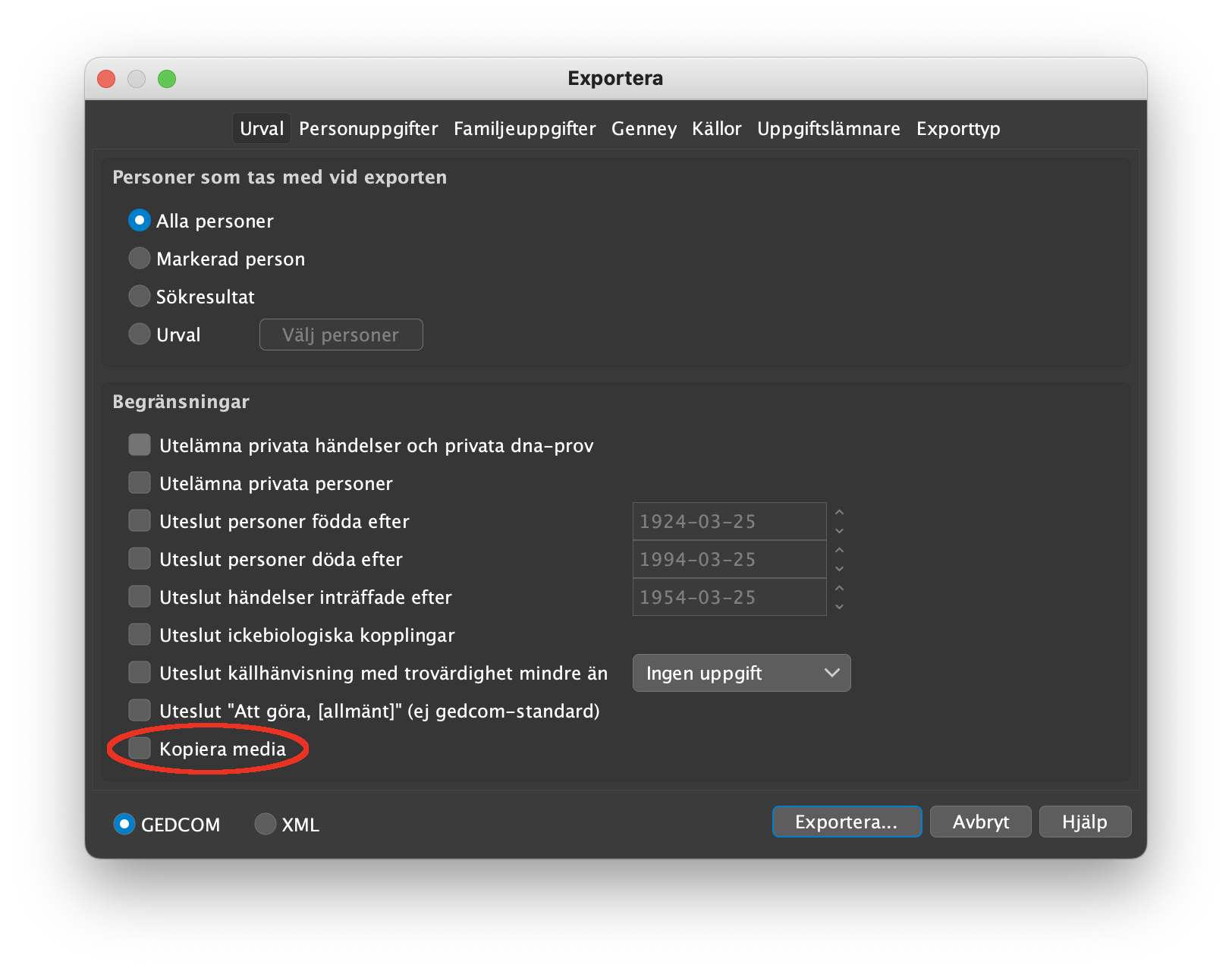Screen dimensions: 1232x971
Task: Decrease the died-after date with down arrow
Action: 839,568
